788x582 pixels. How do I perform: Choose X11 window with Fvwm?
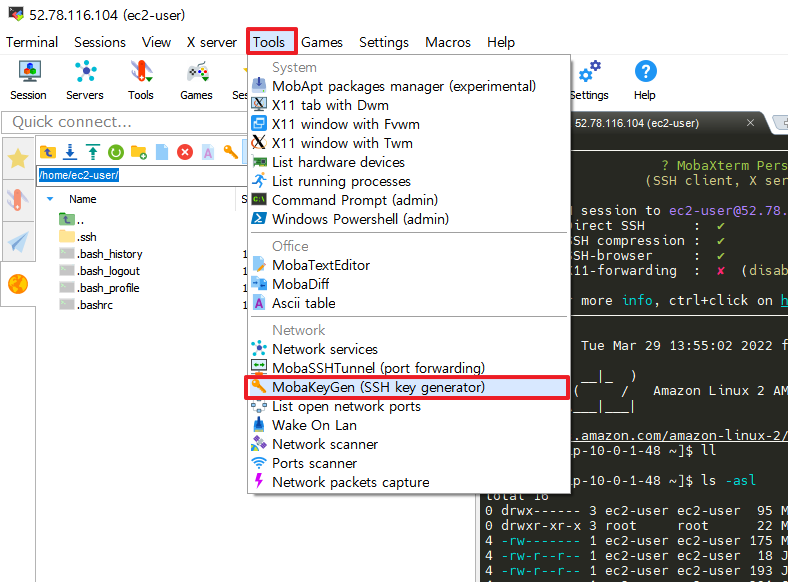pyautogui.click(x=408, y=124)
